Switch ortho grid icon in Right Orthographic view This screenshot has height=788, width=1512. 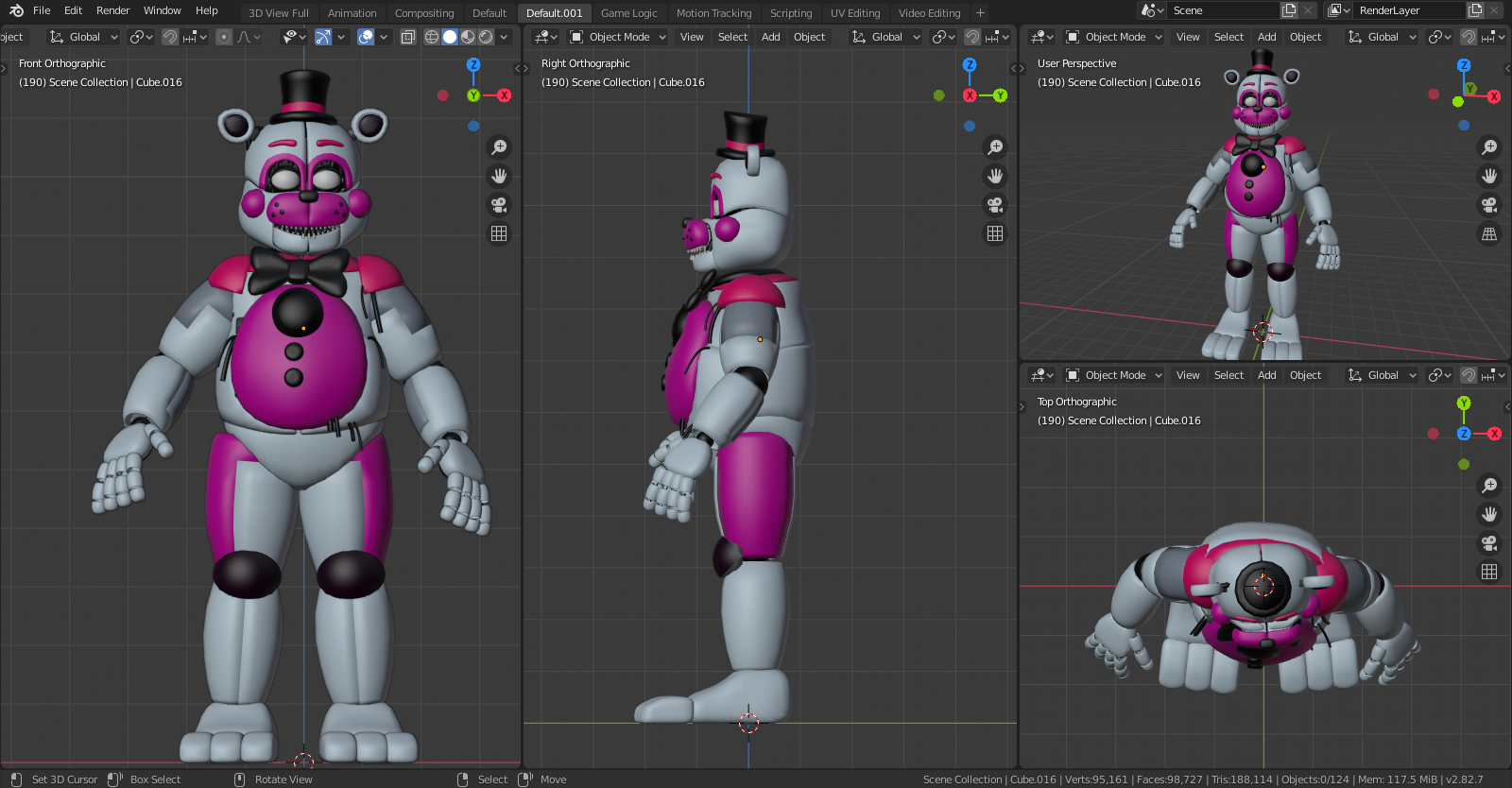pos(995,233)
